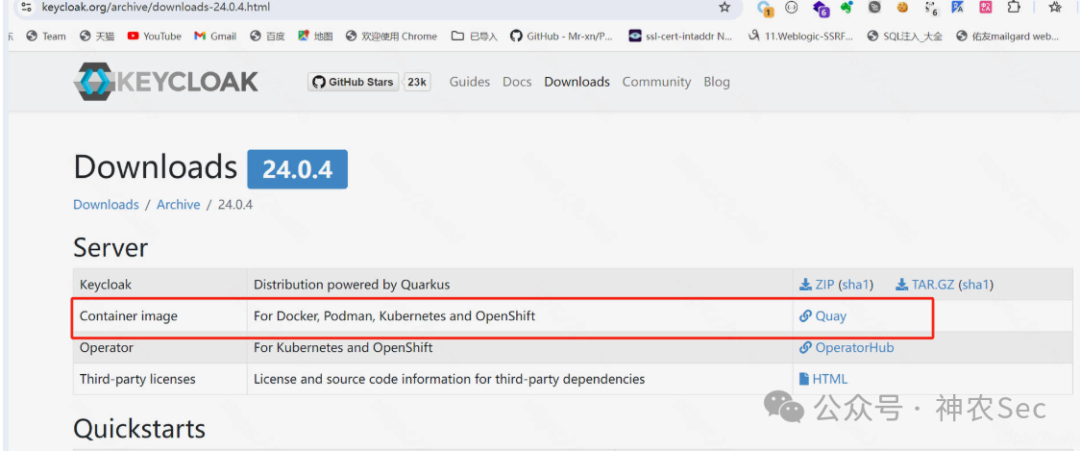Bookmark this page with the star icon
This screenshot has height=451, width=1080.
pyautogui.click(x=725, y=7)
